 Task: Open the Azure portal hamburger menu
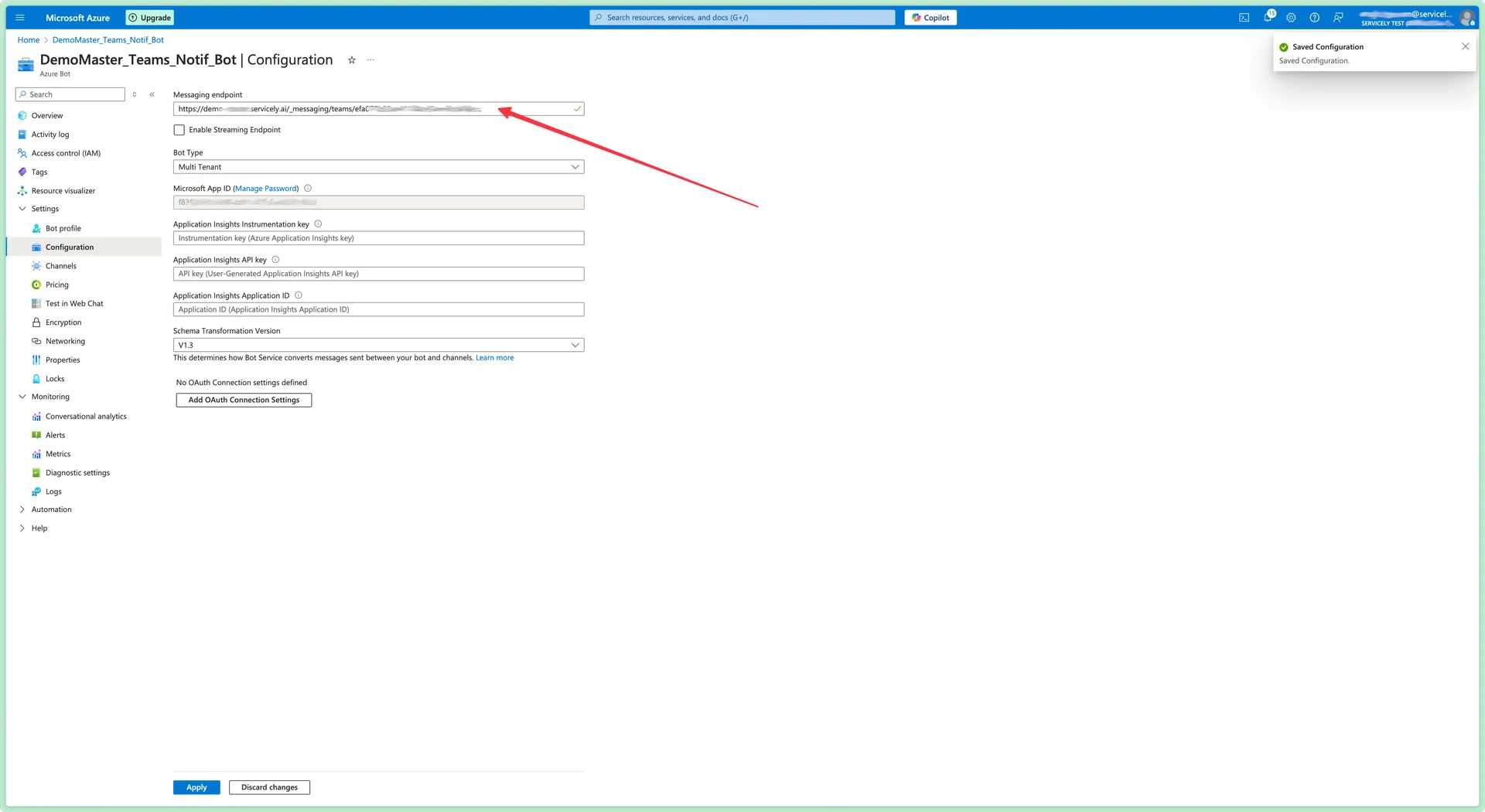20,17
